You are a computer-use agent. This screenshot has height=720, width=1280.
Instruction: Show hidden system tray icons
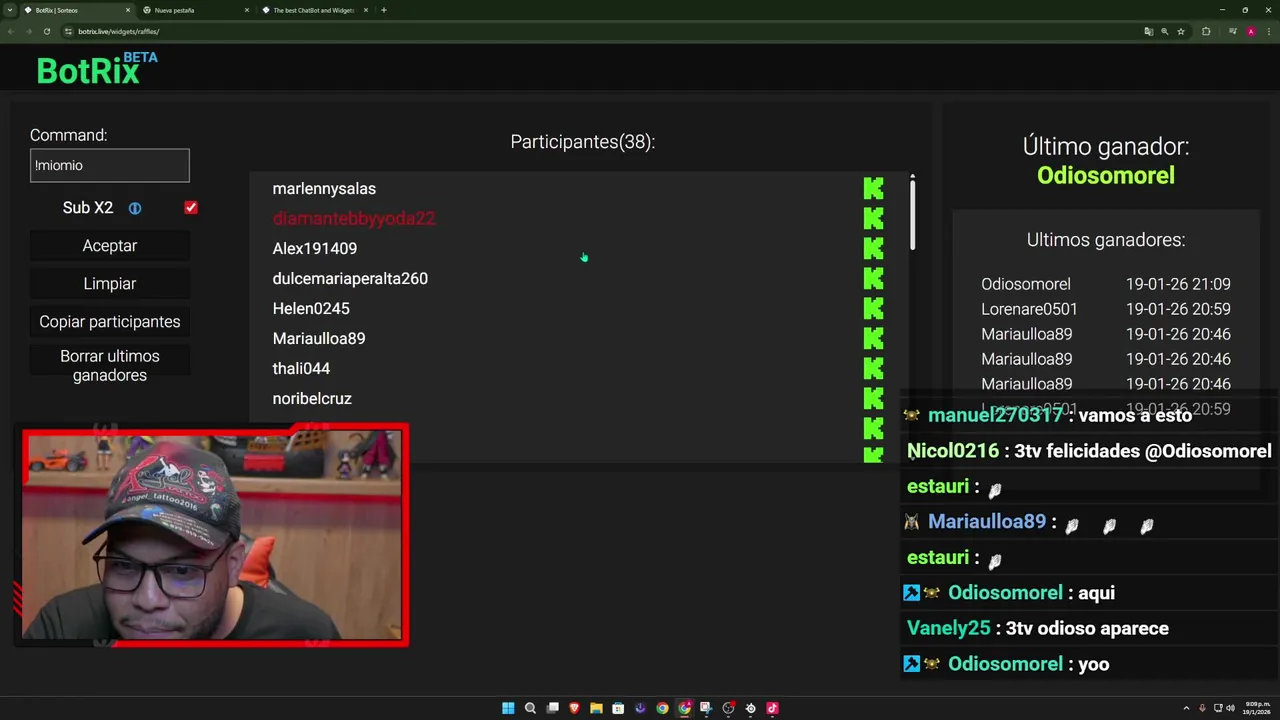1186,708
